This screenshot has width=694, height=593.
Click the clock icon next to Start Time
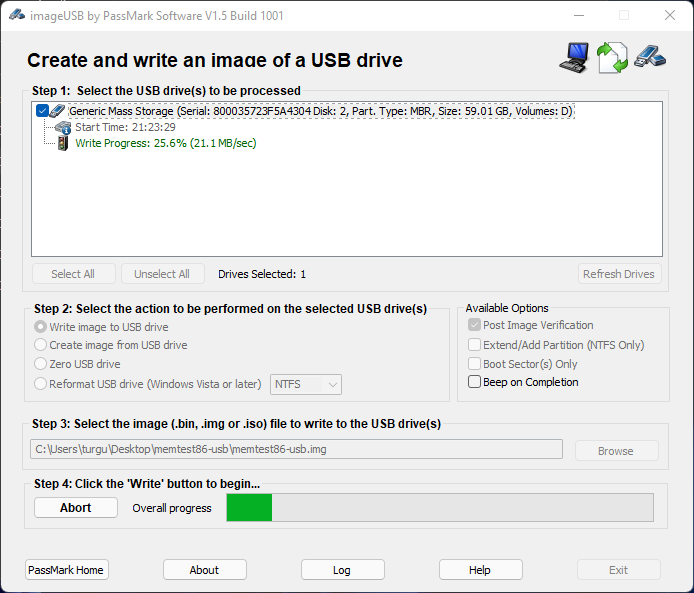coord(63,127)
